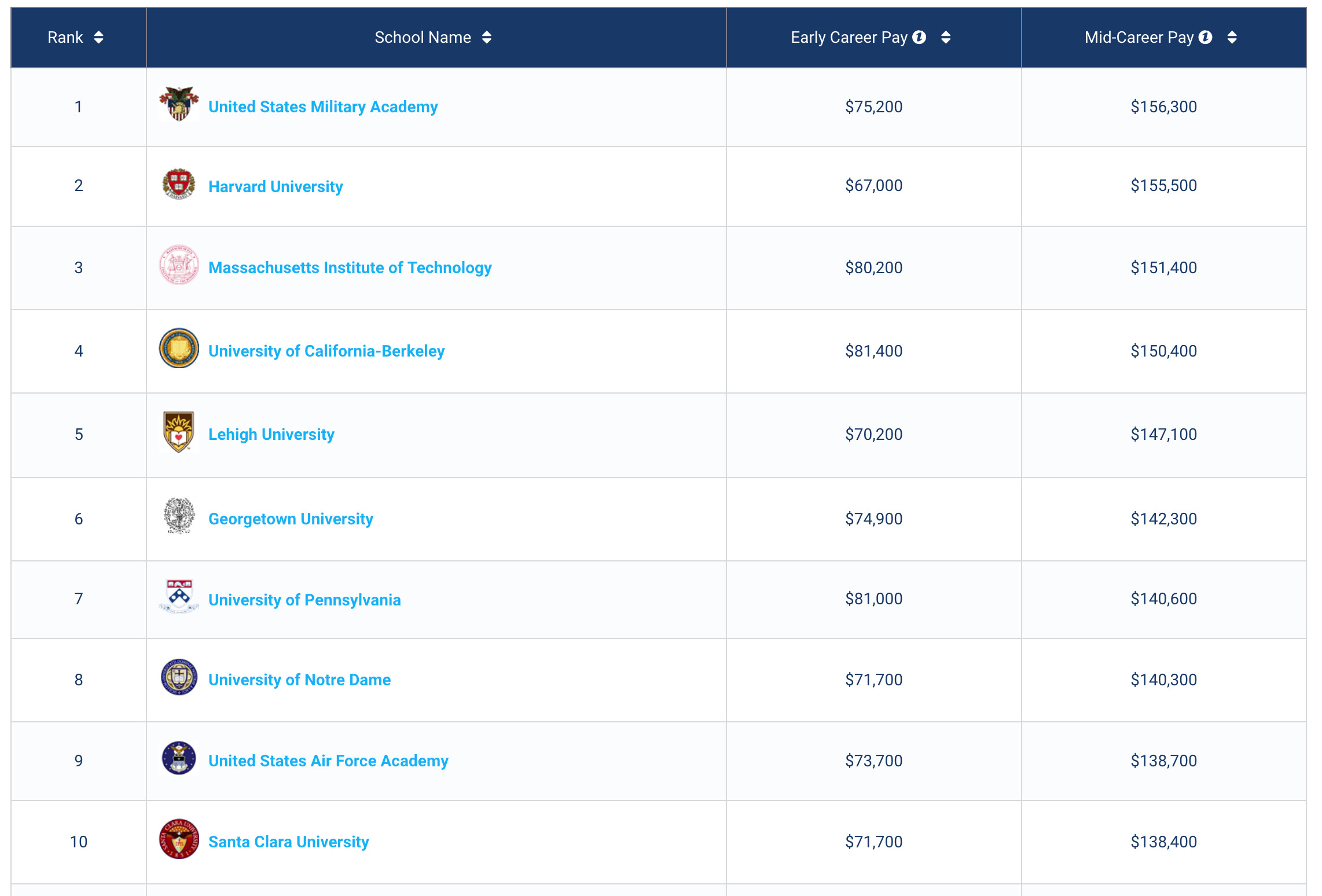Select early pay value $67,000
Screen dimensions: 1322x896
click(x=873, y=185)
